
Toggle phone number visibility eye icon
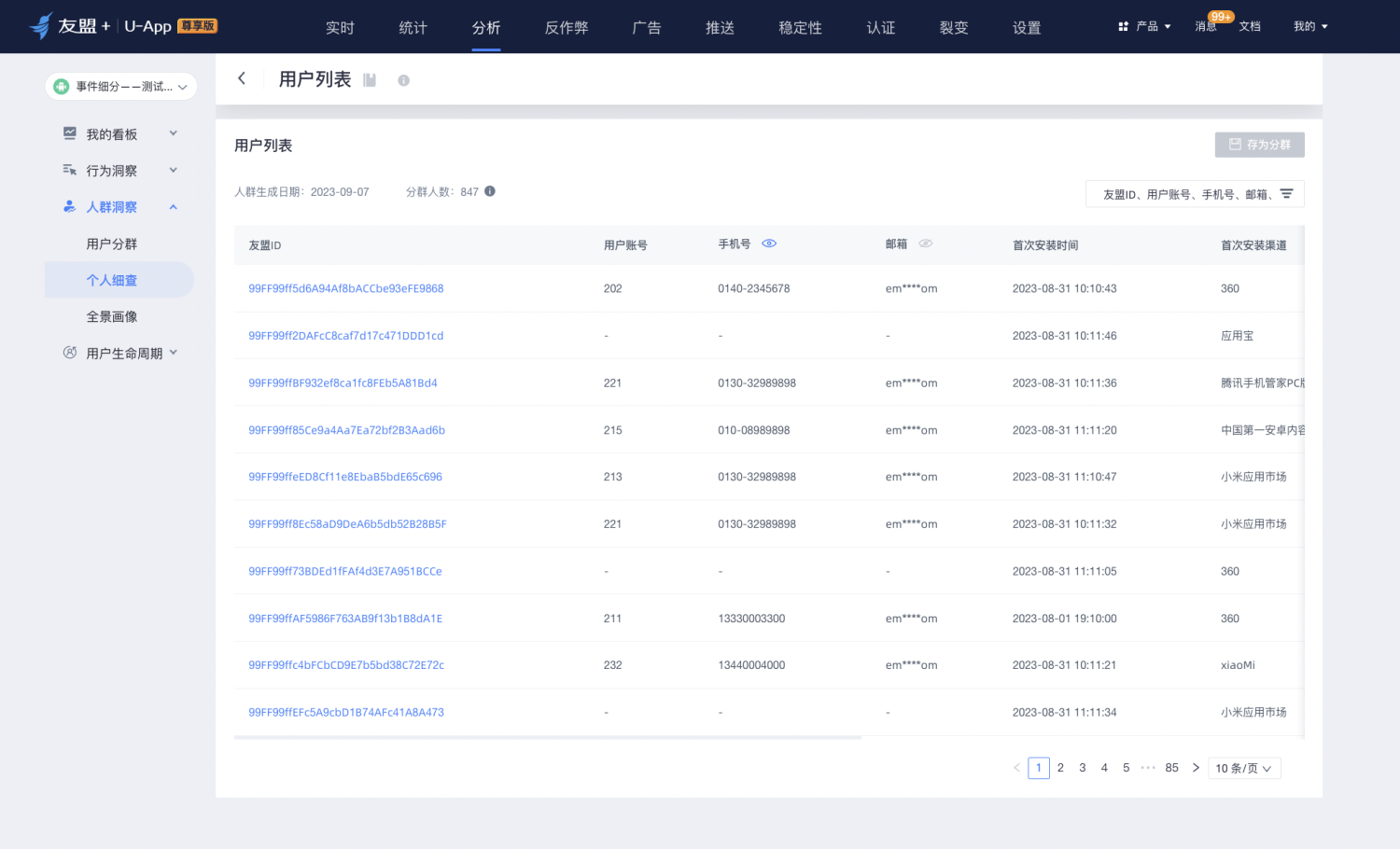point(769,244)
